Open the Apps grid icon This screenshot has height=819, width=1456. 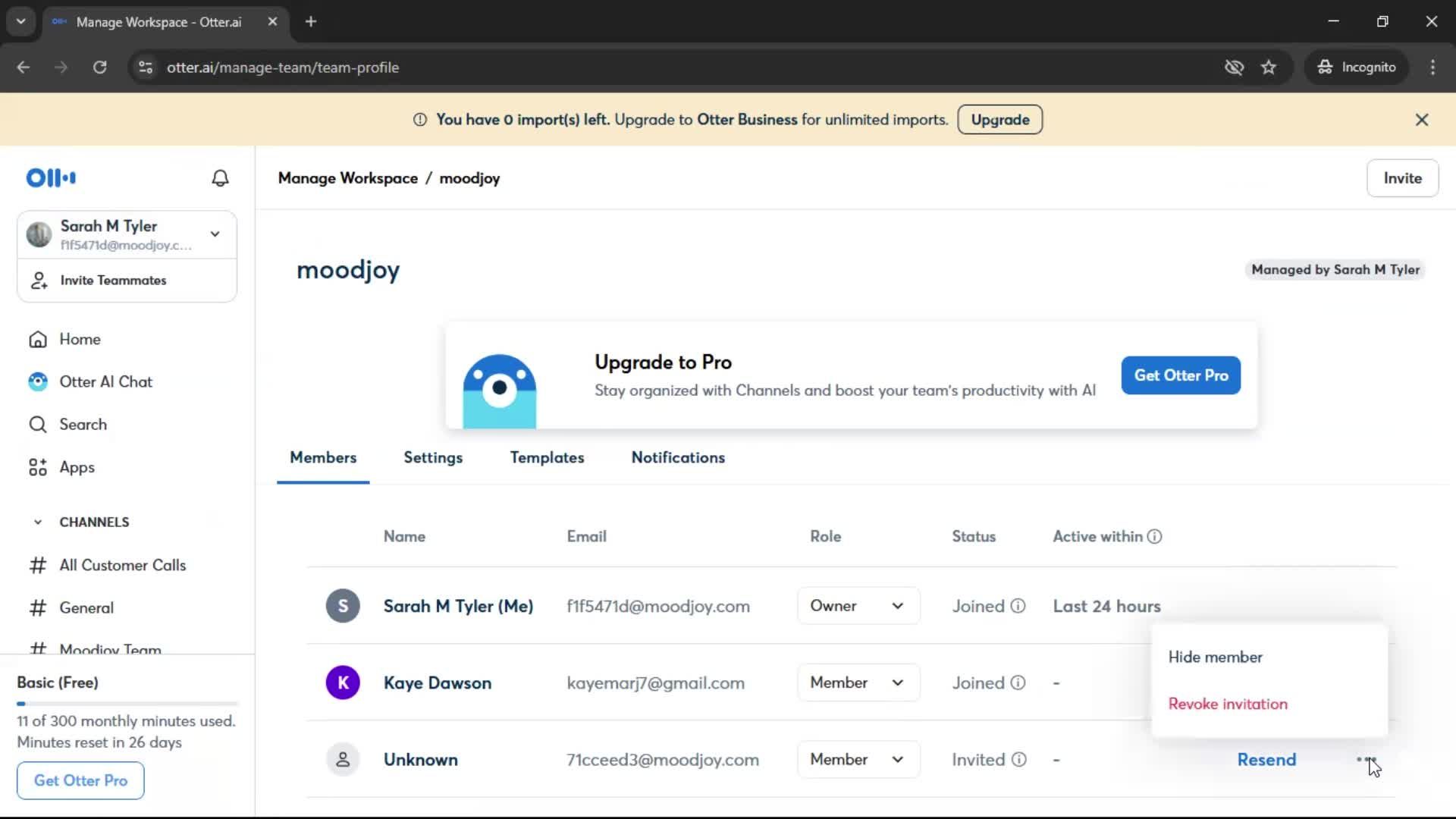coord(38,467)
